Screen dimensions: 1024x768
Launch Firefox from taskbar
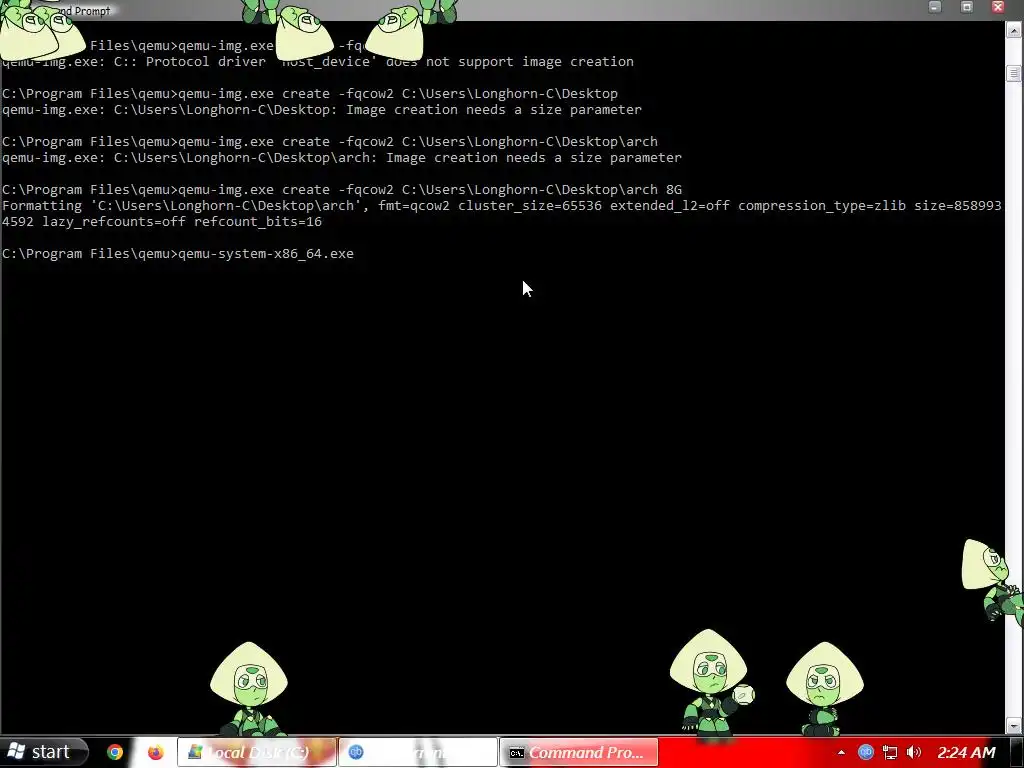[155, 752]
